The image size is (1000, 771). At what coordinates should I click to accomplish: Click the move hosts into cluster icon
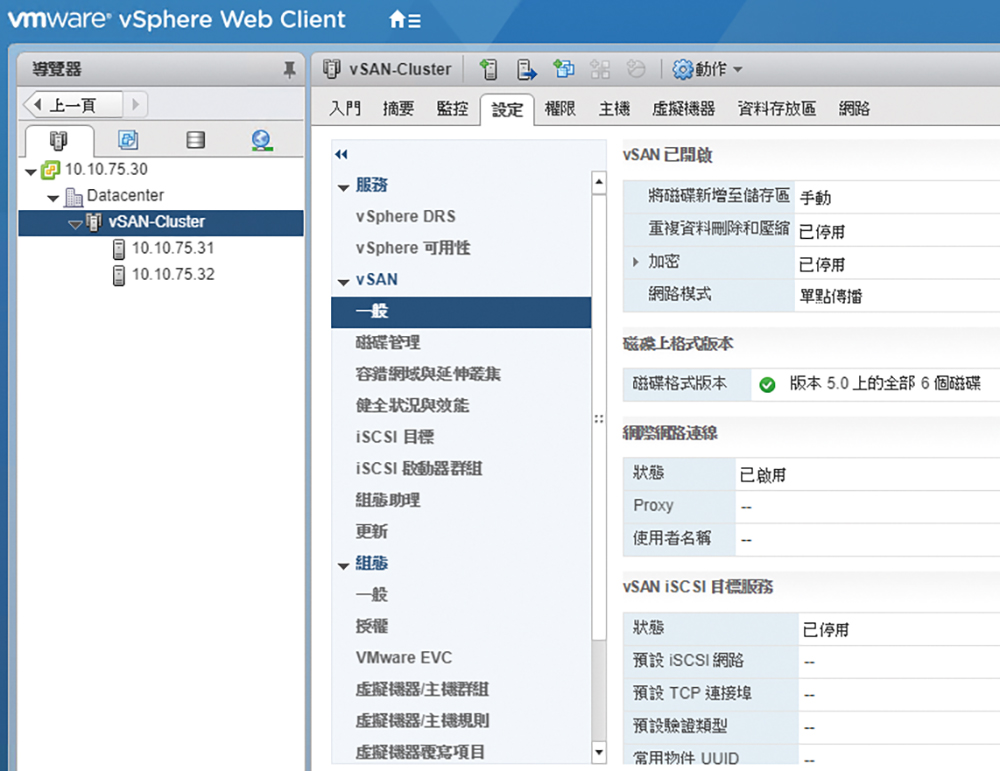(527, 69)
